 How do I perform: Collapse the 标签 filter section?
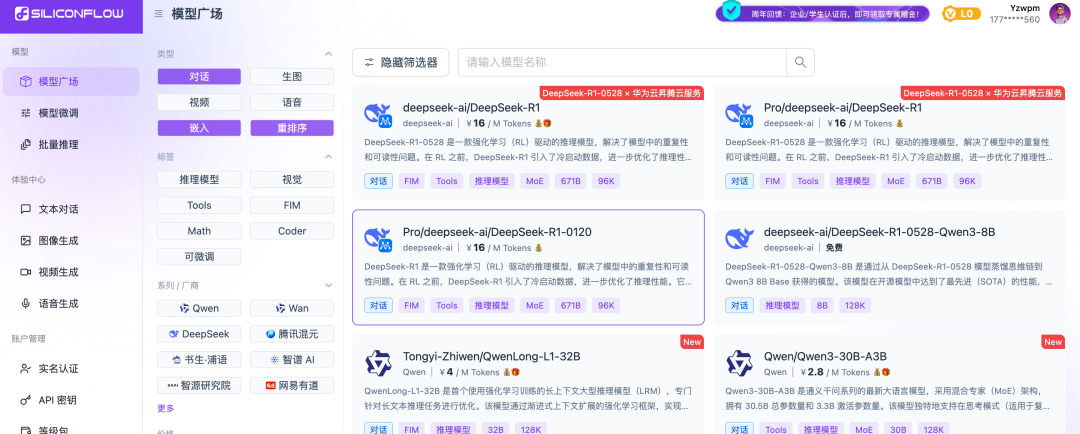[329, 156]
